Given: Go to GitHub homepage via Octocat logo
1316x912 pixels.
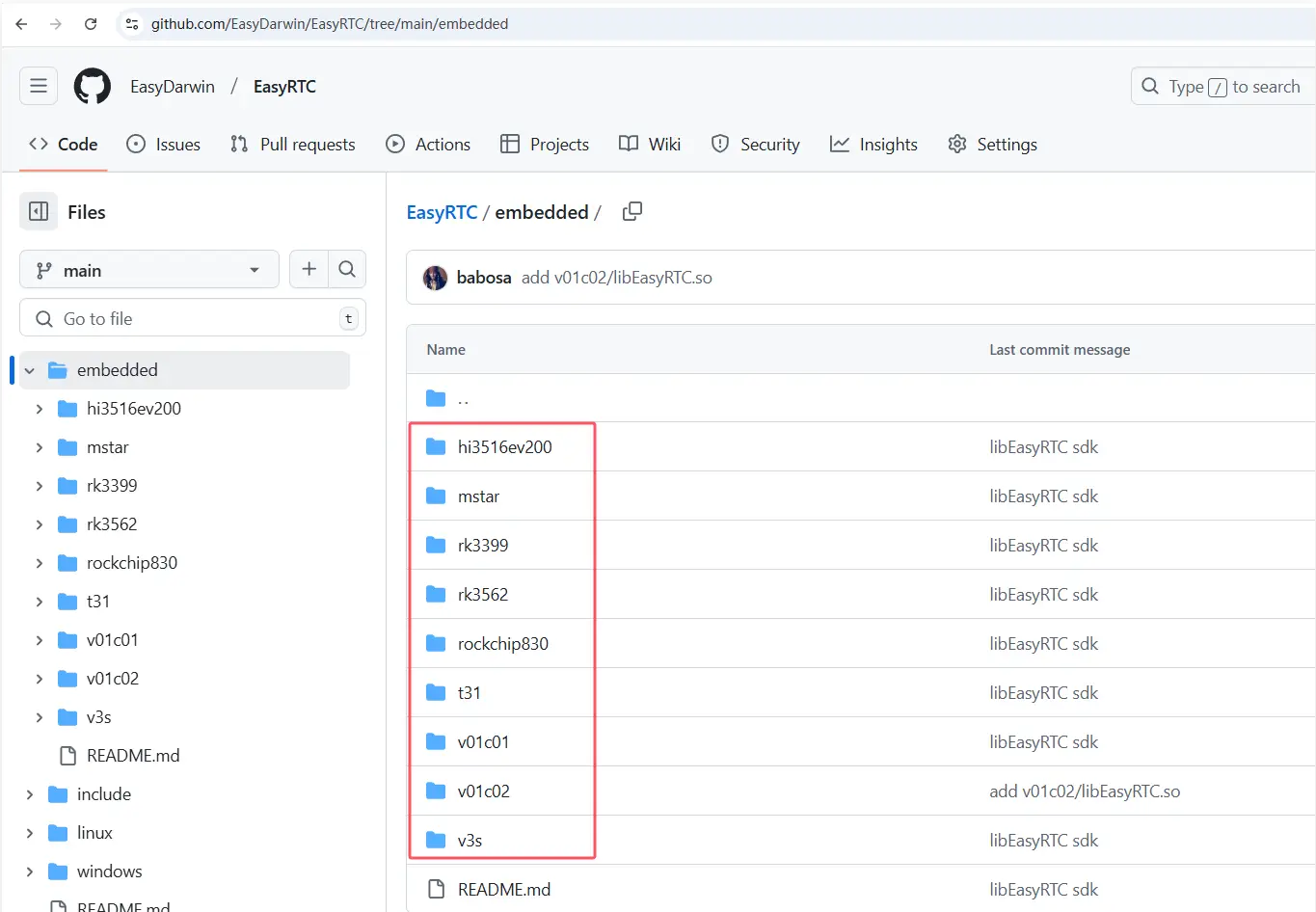Looking at the screenshot, I should (93, 86).
